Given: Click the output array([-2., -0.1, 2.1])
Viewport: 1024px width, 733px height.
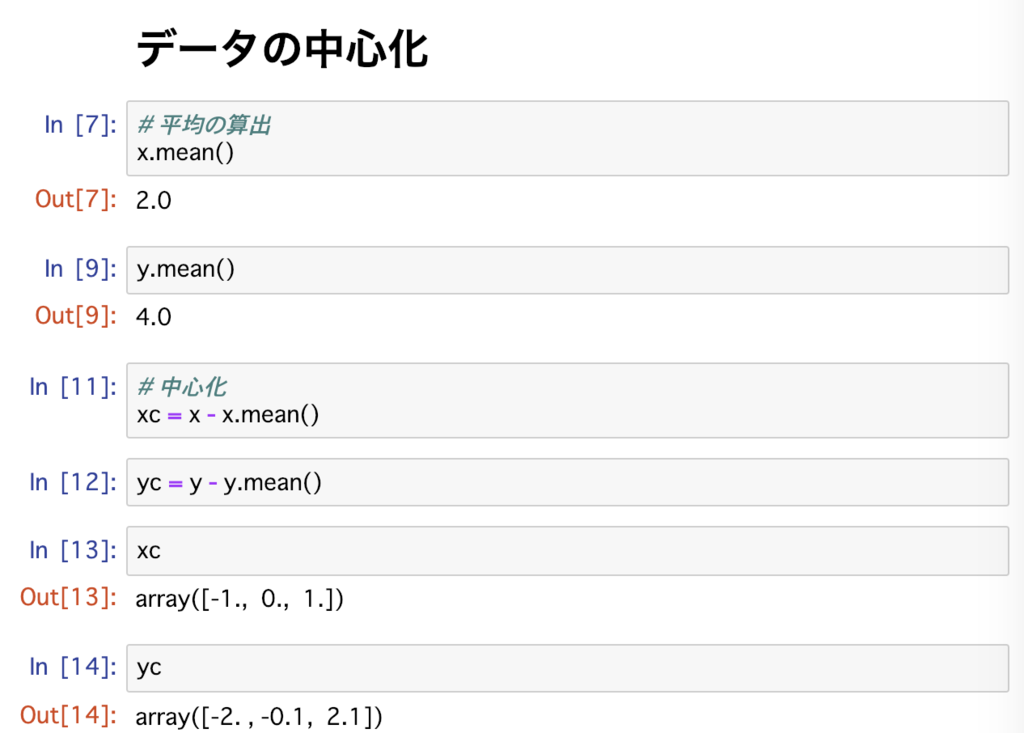Looking at the screenshot, I should [255, 716].
